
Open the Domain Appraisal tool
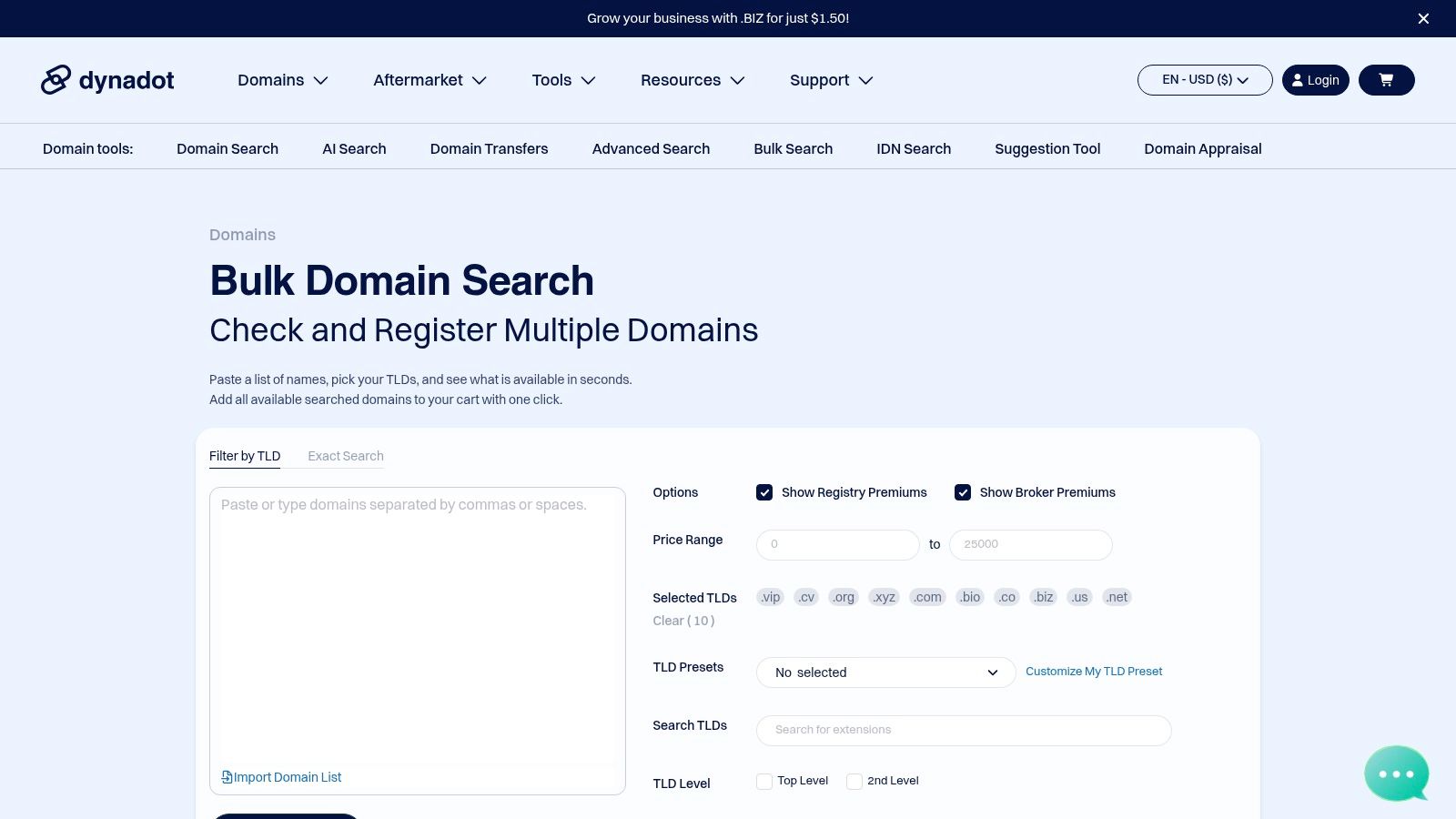(x=1203, y=148)
